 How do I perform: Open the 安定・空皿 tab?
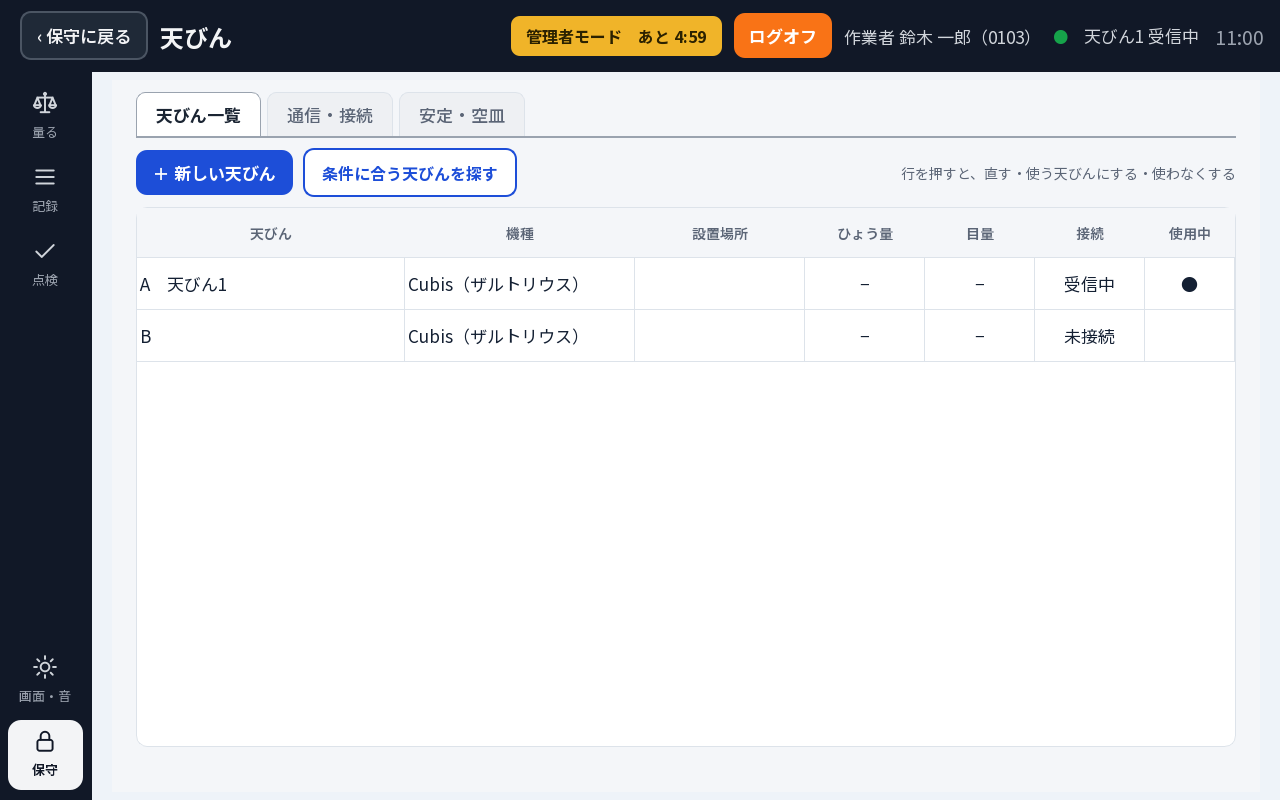tap(462, 115)
